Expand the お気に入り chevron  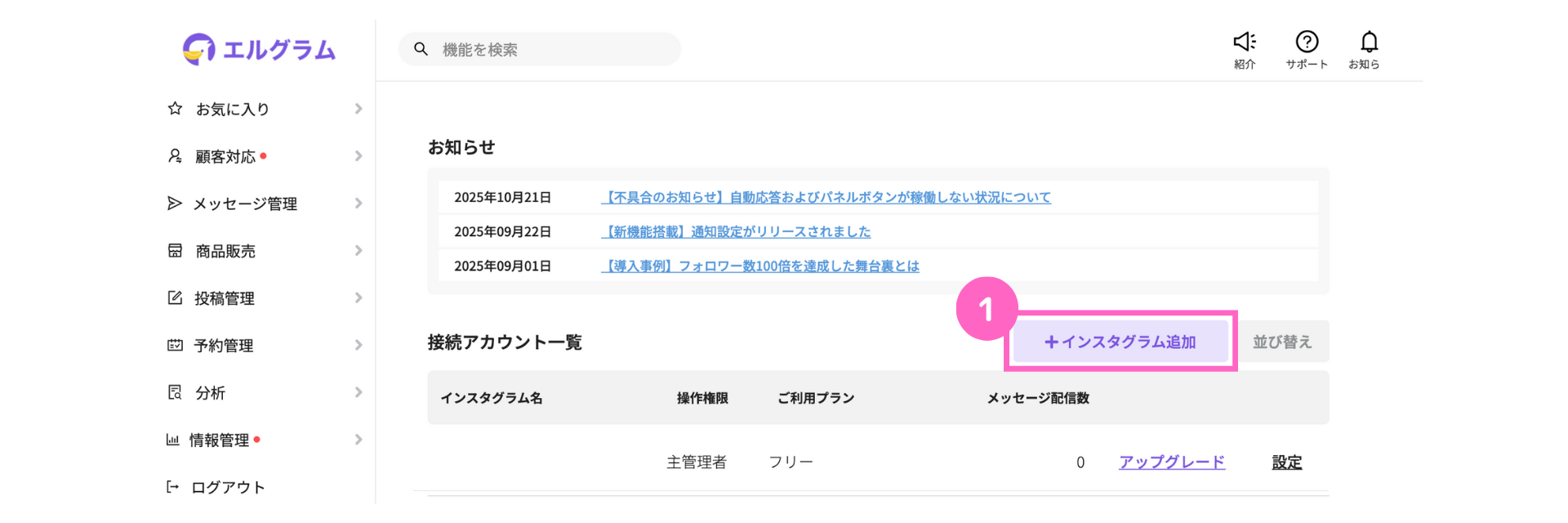[x=359, y=109]
